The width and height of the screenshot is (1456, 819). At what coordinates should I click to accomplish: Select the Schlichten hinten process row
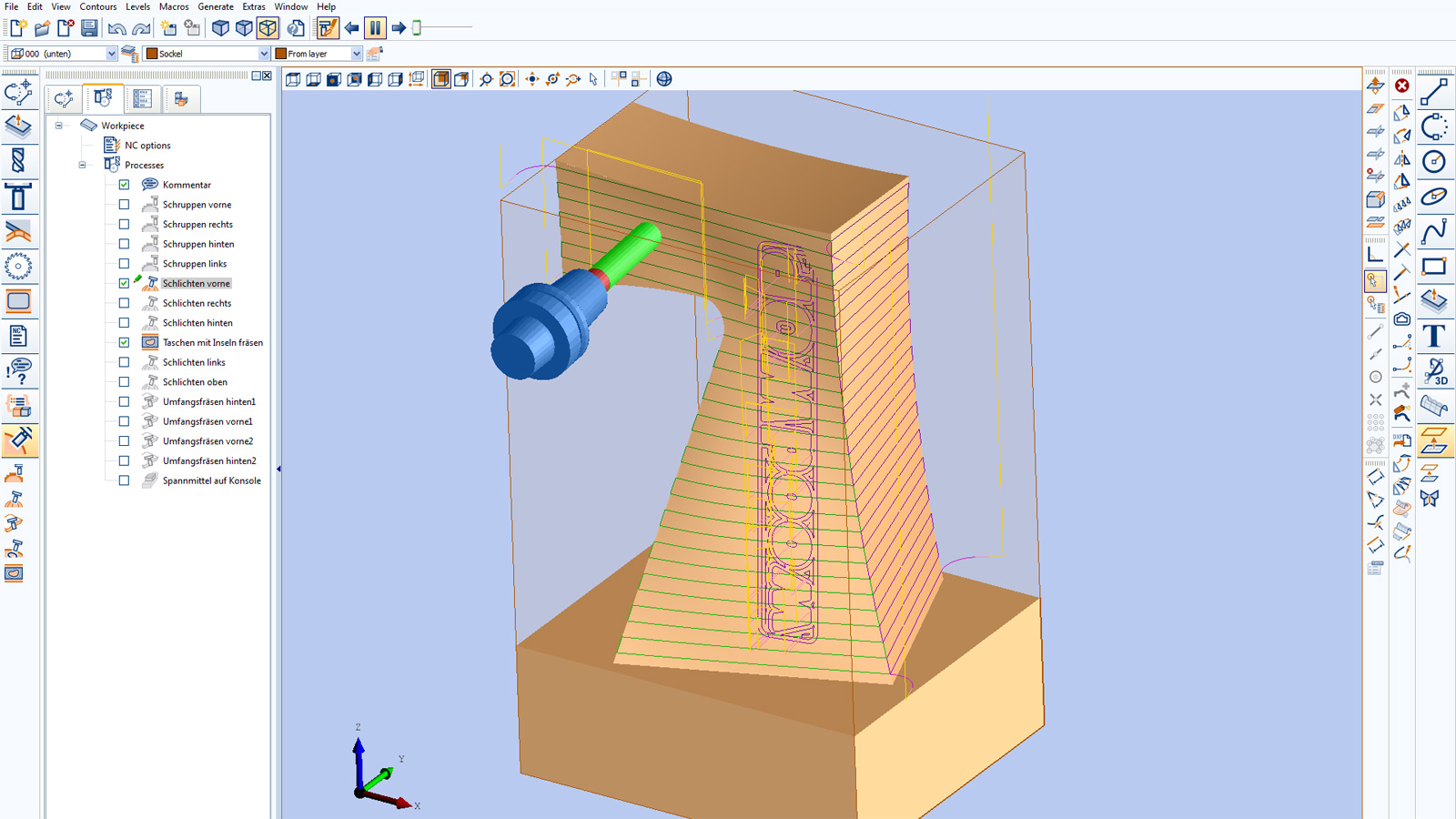coord(197,323)
